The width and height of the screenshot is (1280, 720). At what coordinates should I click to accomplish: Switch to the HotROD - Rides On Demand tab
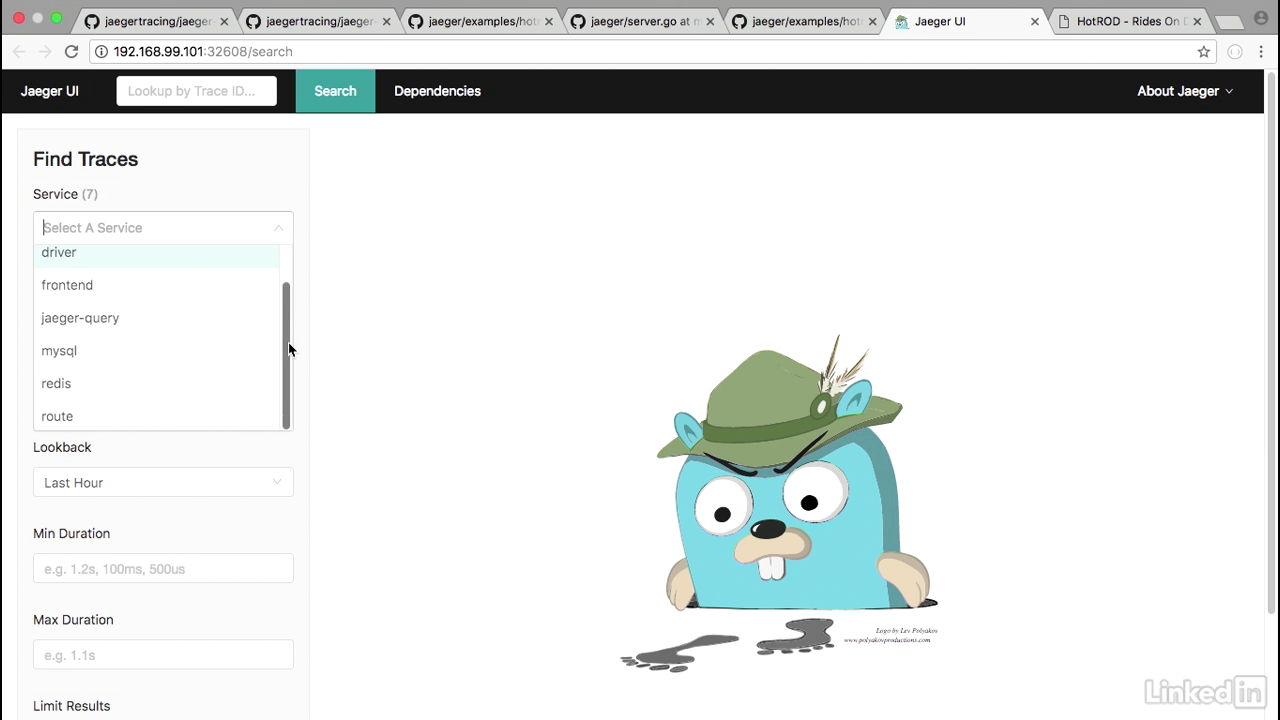tap(1128, 21)
